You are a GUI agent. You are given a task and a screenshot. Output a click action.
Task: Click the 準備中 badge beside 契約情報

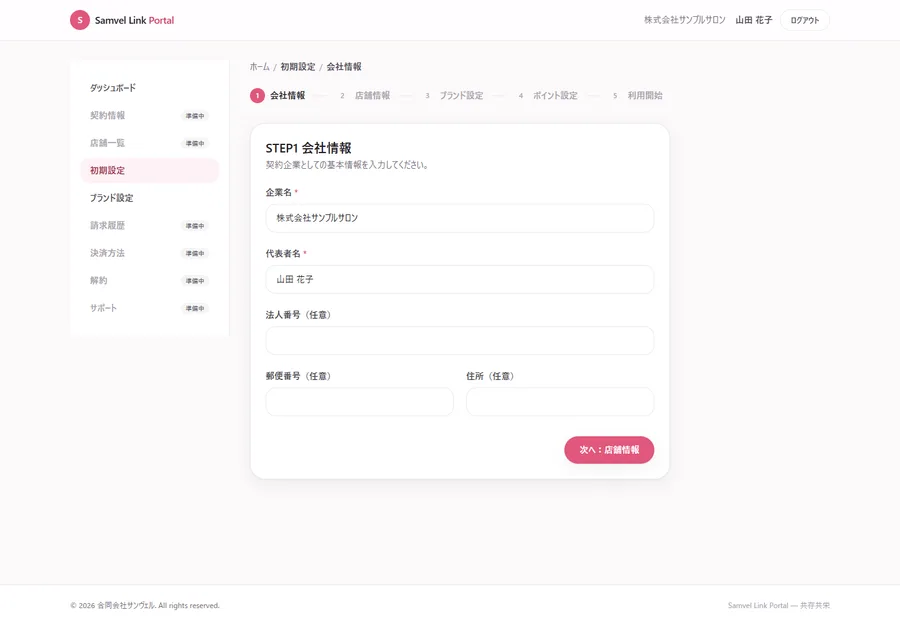pos(195,116)
